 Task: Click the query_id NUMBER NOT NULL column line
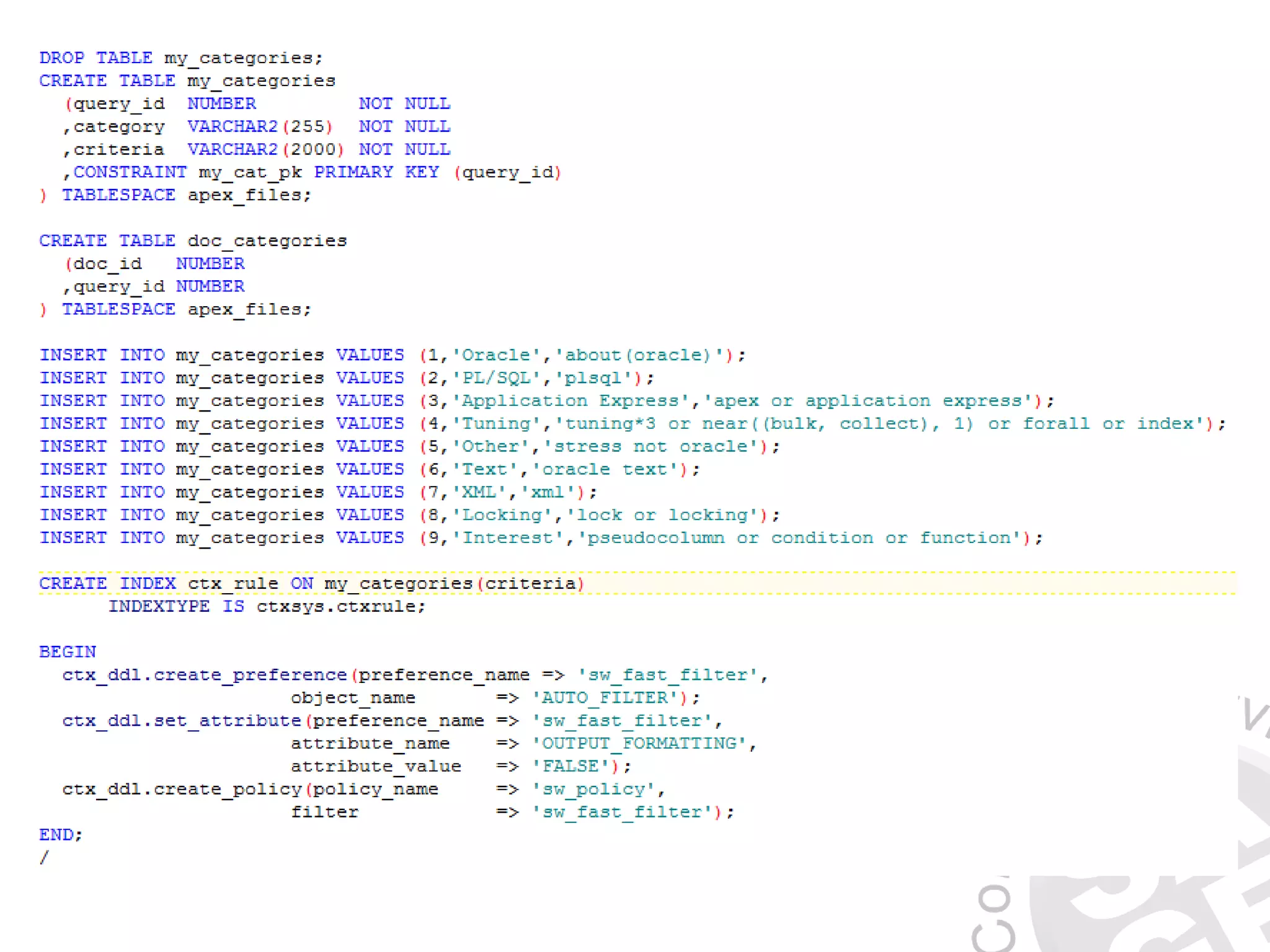coord(257,104)
